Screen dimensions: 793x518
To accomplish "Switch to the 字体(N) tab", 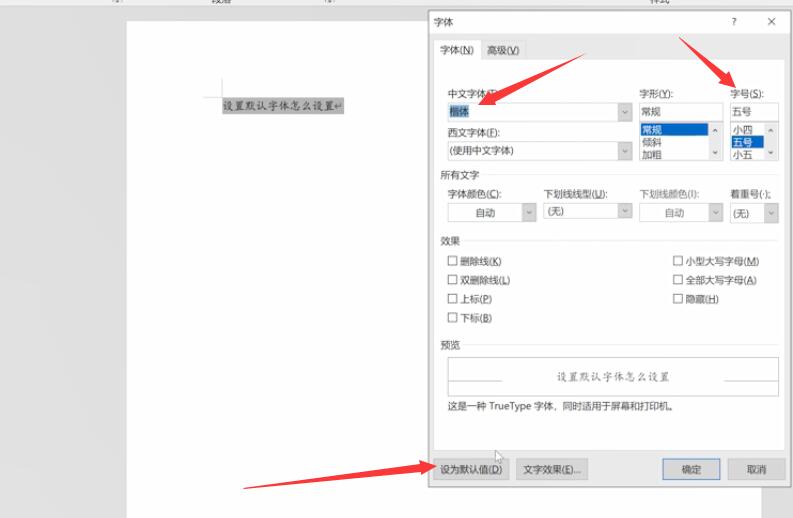I will click(457, 50).
